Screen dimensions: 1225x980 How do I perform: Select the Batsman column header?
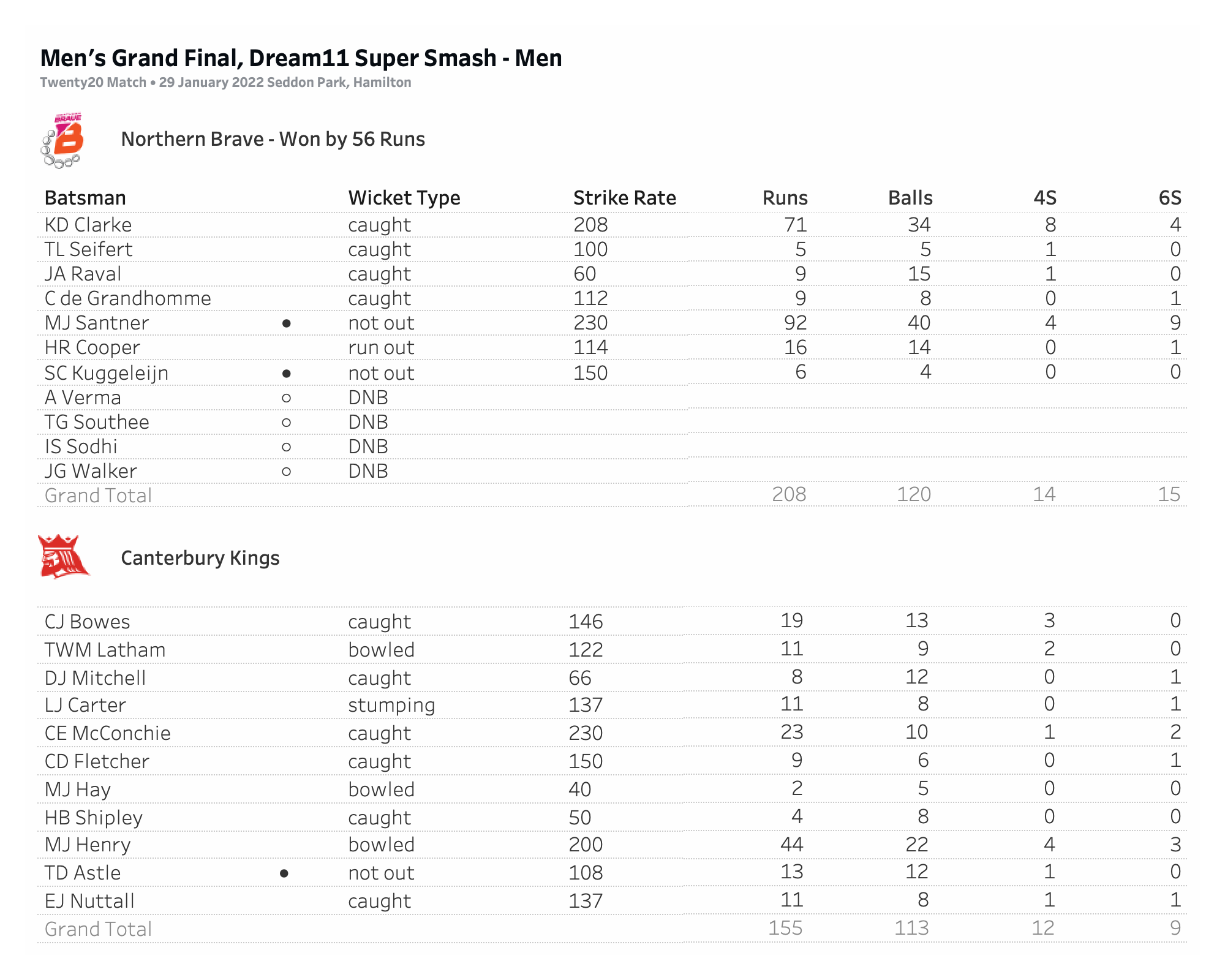click(85, 198)
